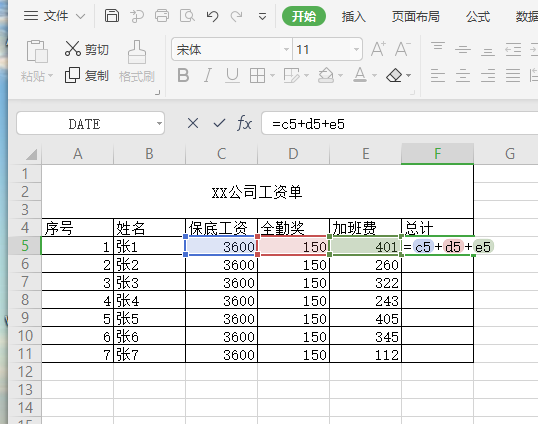Click the XX公司工资单 title cell
Screen dimensions: 538x424
coord(257,192)
